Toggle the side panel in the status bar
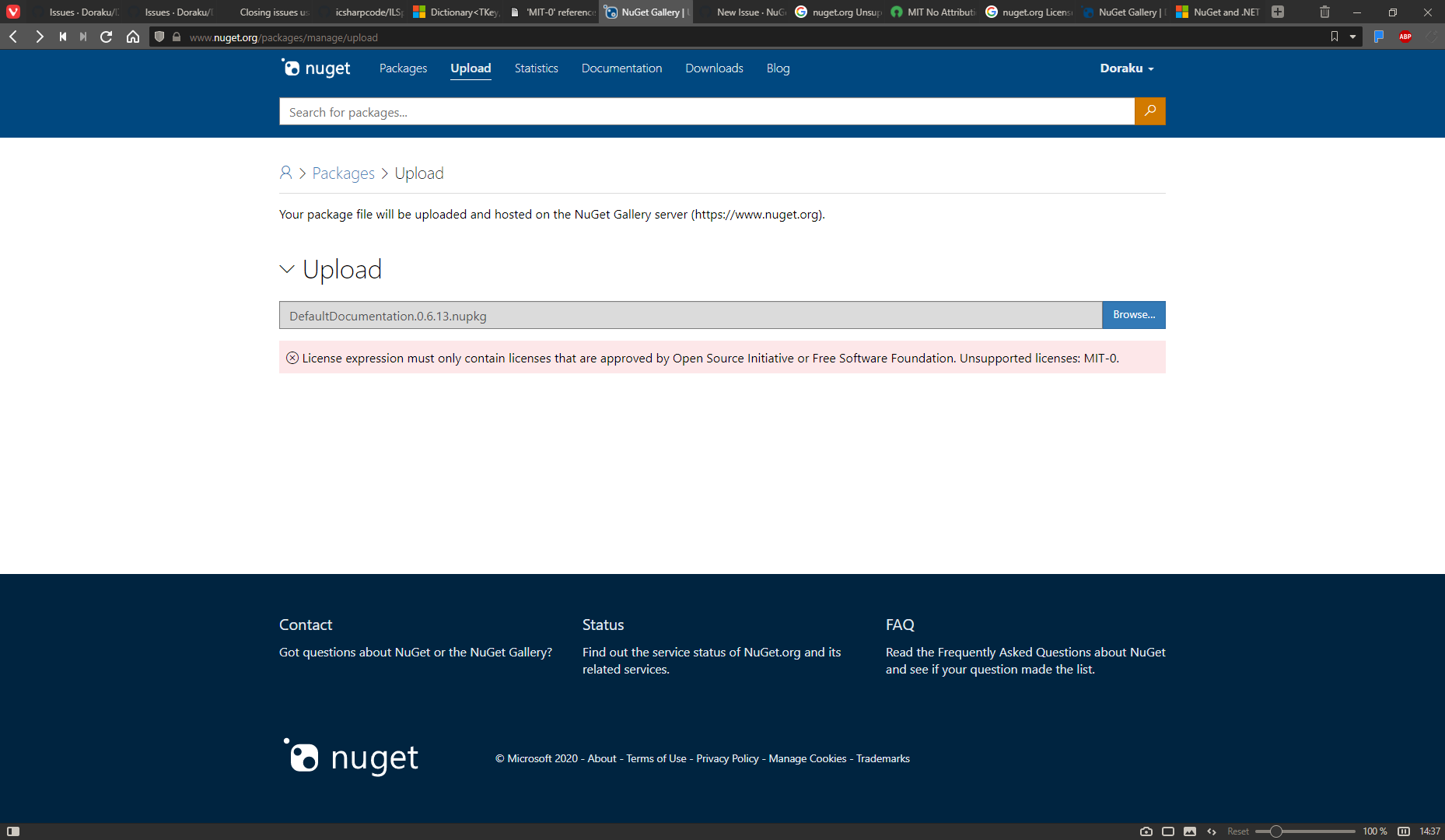This screenshot has height=840, width=1445. point(13,831)
